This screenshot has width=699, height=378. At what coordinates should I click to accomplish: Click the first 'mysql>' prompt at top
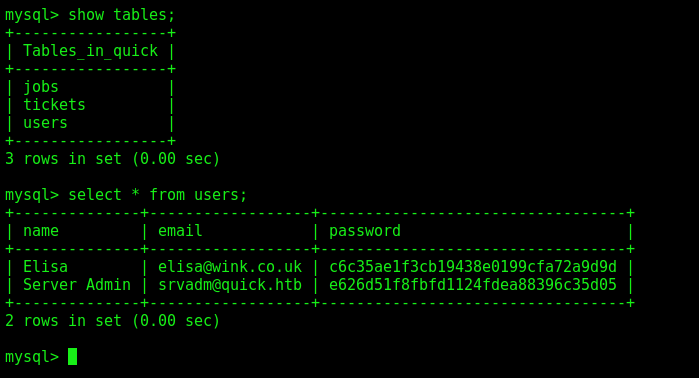(32, 15)
